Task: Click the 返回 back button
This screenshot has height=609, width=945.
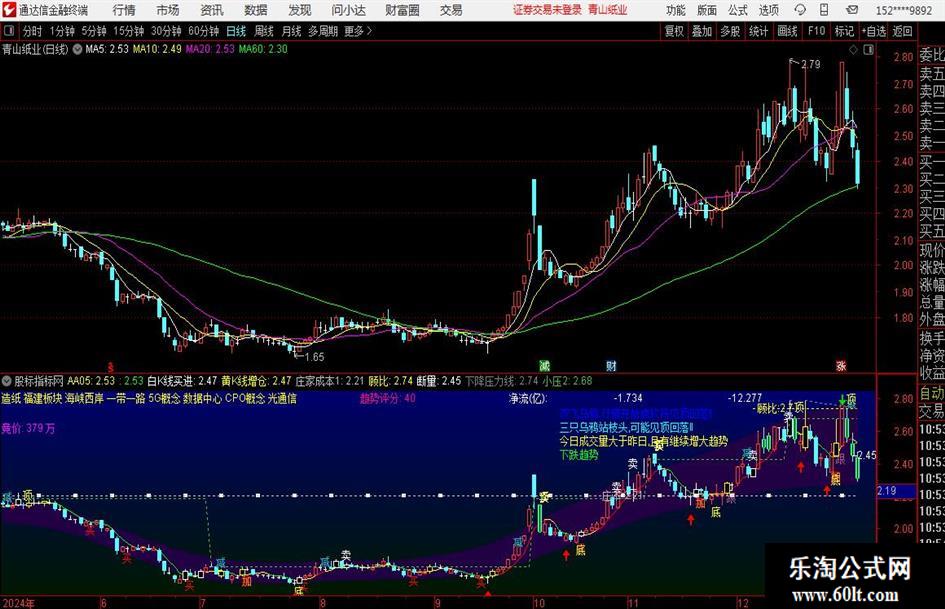Action: (902, 31)
